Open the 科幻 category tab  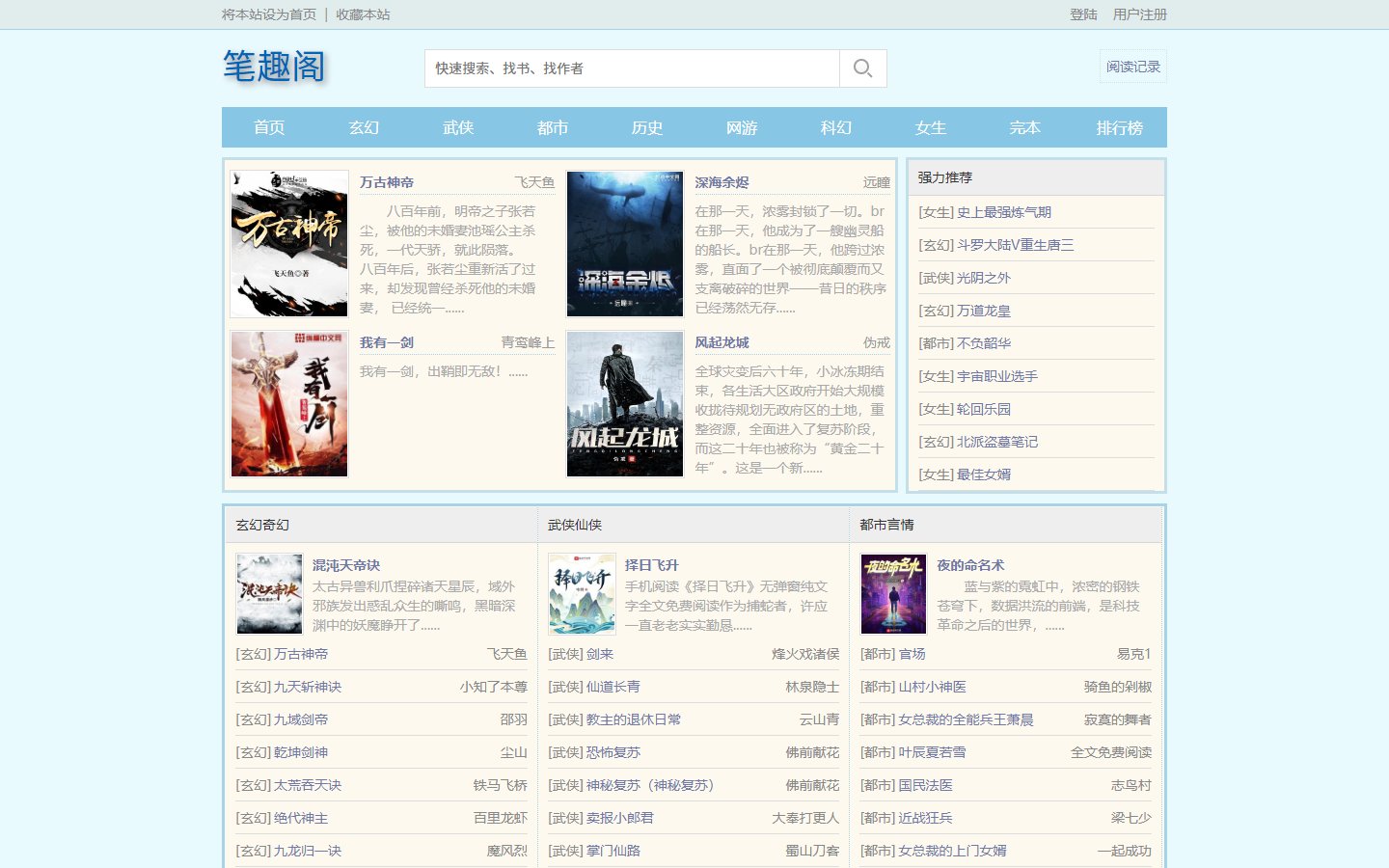pos(836,127)
